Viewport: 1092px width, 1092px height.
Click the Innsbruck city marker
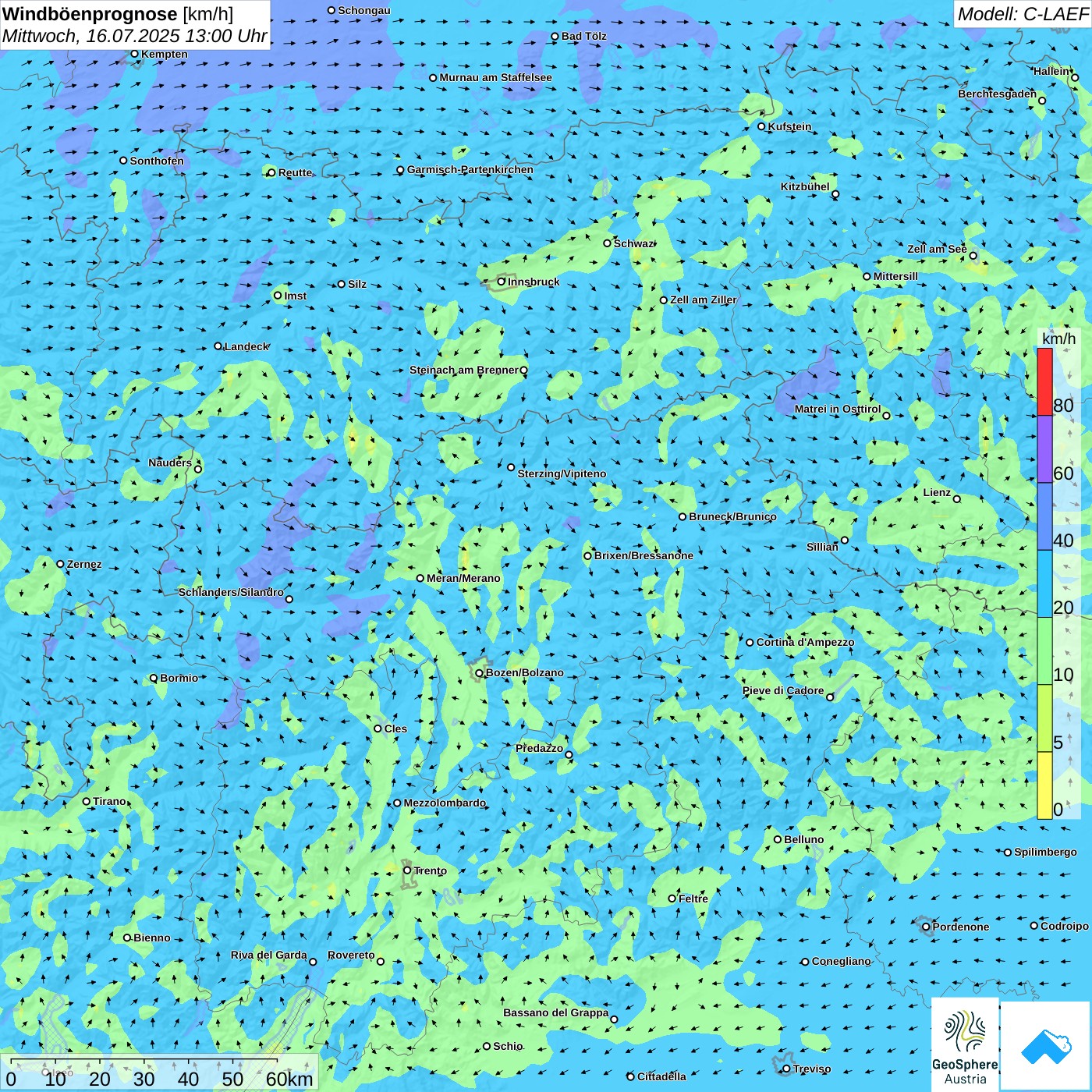click(502, 282)
